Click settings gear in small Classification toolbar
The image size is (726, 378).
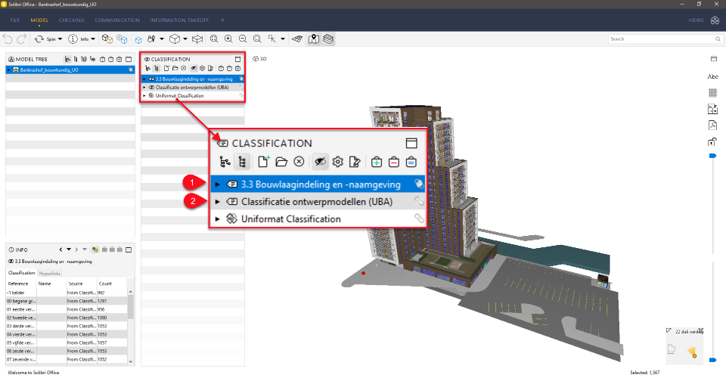point(202,69)
